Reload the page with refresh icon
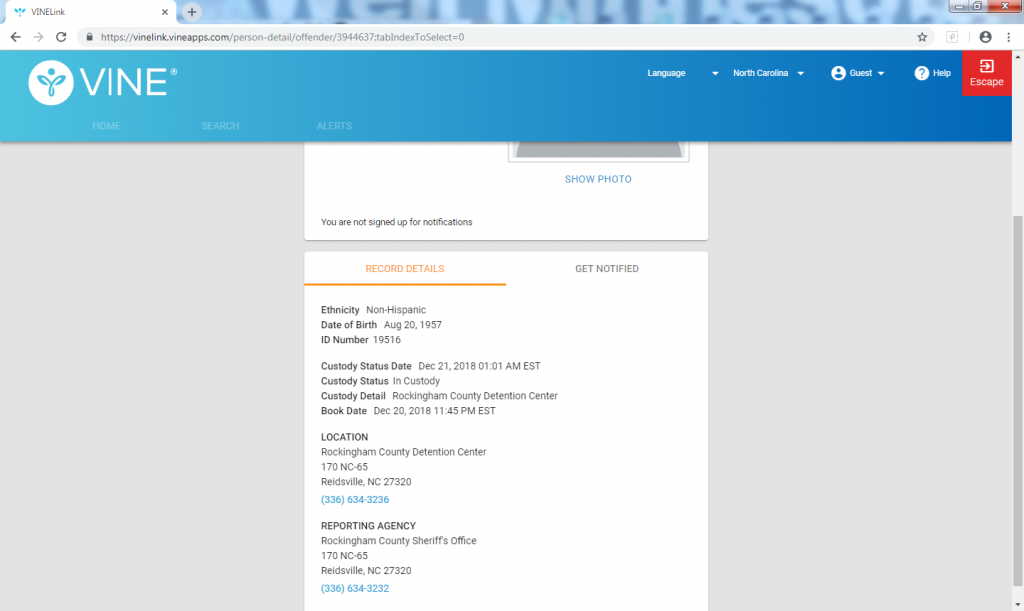Image resolution: width=1024 pixels, height=611 pixels. coord(61,37)
